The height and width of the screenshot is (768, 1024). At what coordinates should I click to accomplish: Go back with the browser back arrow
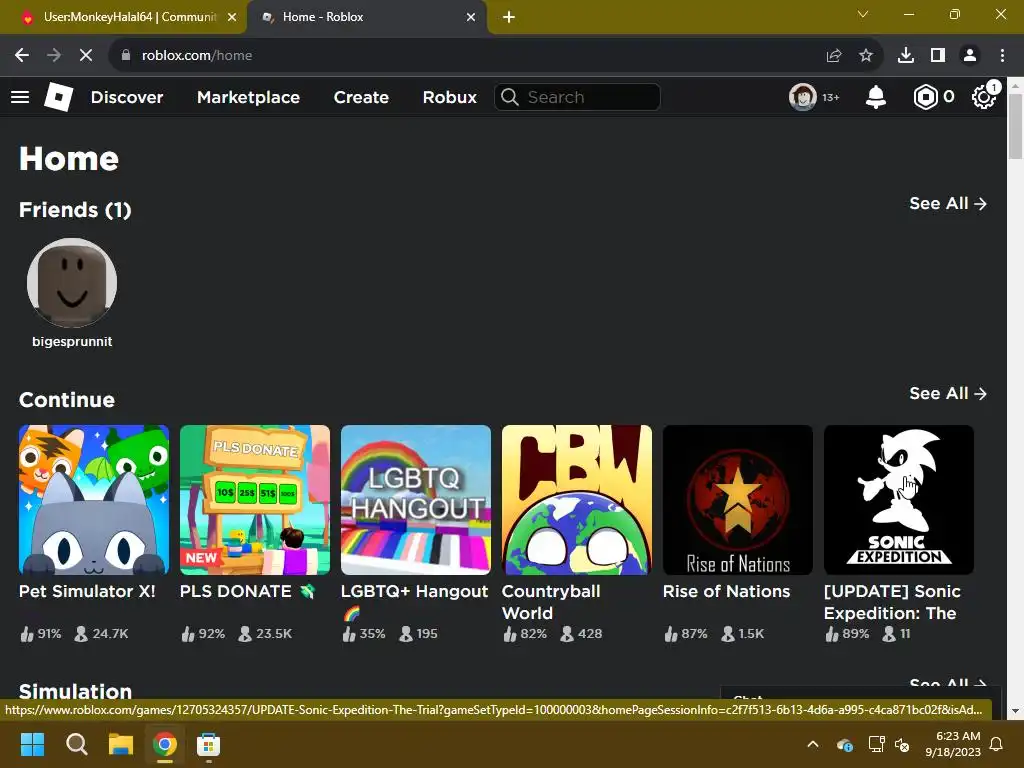pyautogui.click(x=22, y=56)
